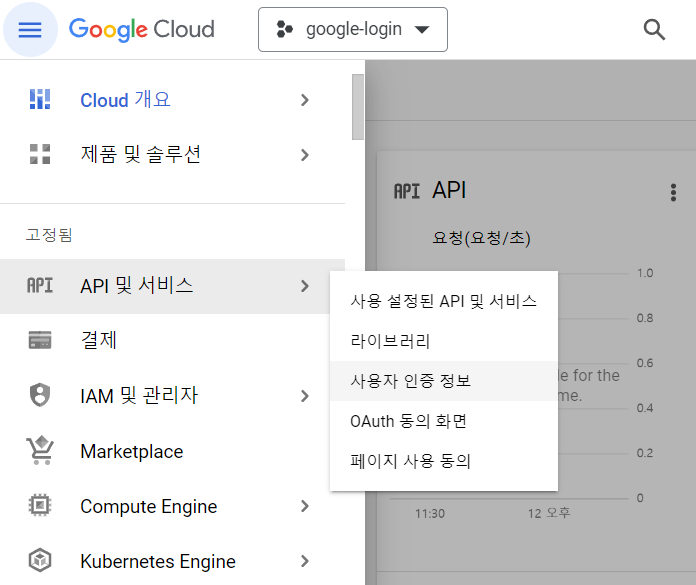Select 사용자 인증 정보 from submenu
Image resolution: width=696 pixels, height=585 pixels.
pos(410,381)
